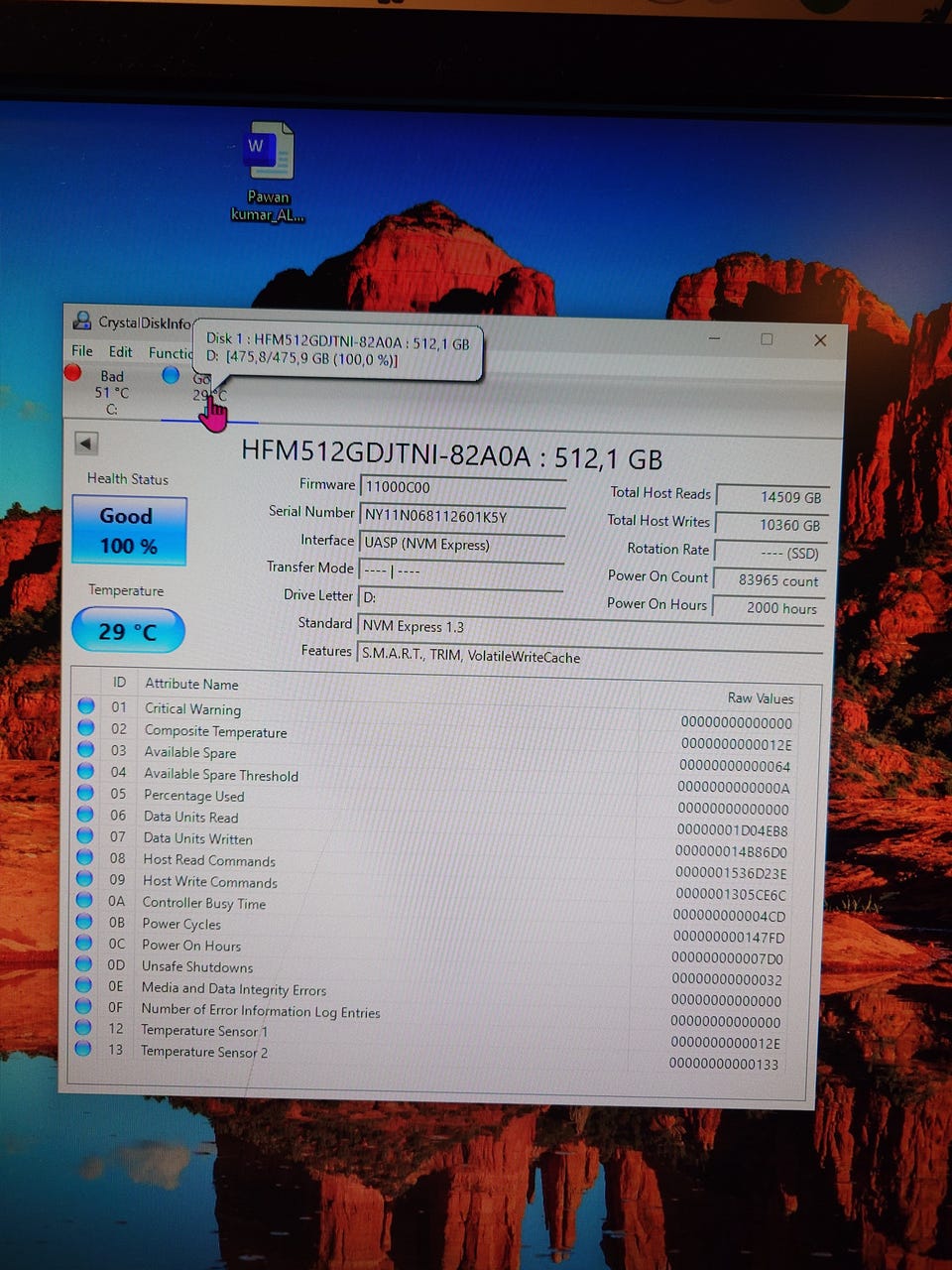Click the Firmware field 11000C00
This screenshot has width=952, height=1270.
pyautogui.click(x=462, y=488)
